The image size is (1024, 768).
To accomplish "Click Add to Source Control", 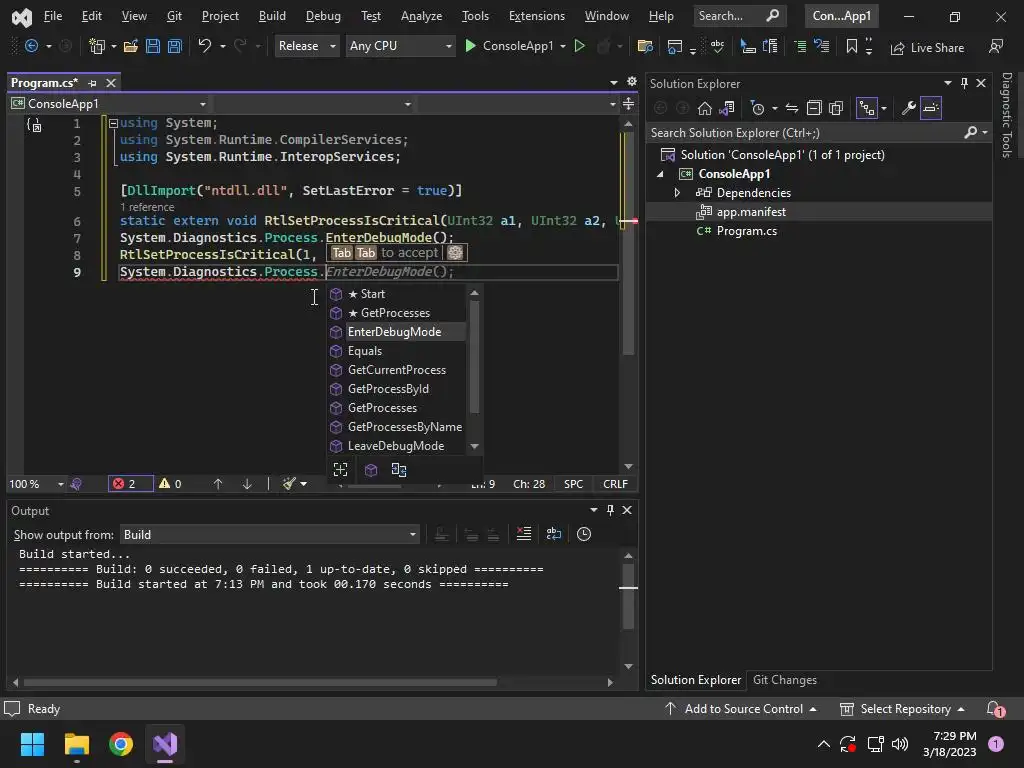I will coord(741,709).
